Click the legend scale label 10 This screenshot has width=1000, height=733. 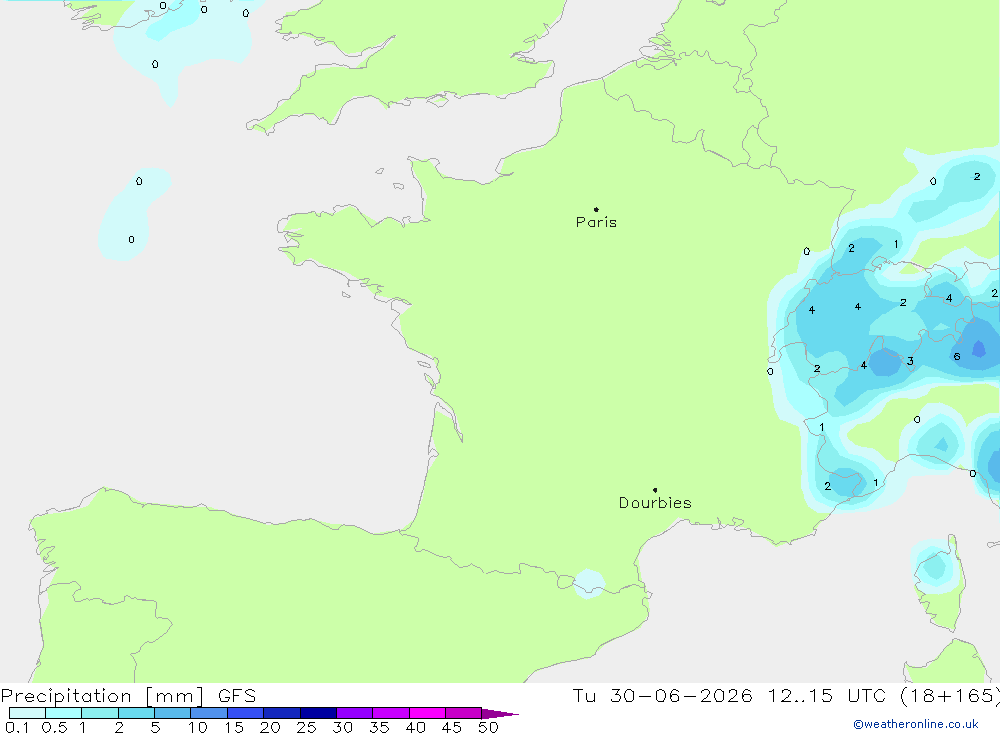[x=198, y=727]
